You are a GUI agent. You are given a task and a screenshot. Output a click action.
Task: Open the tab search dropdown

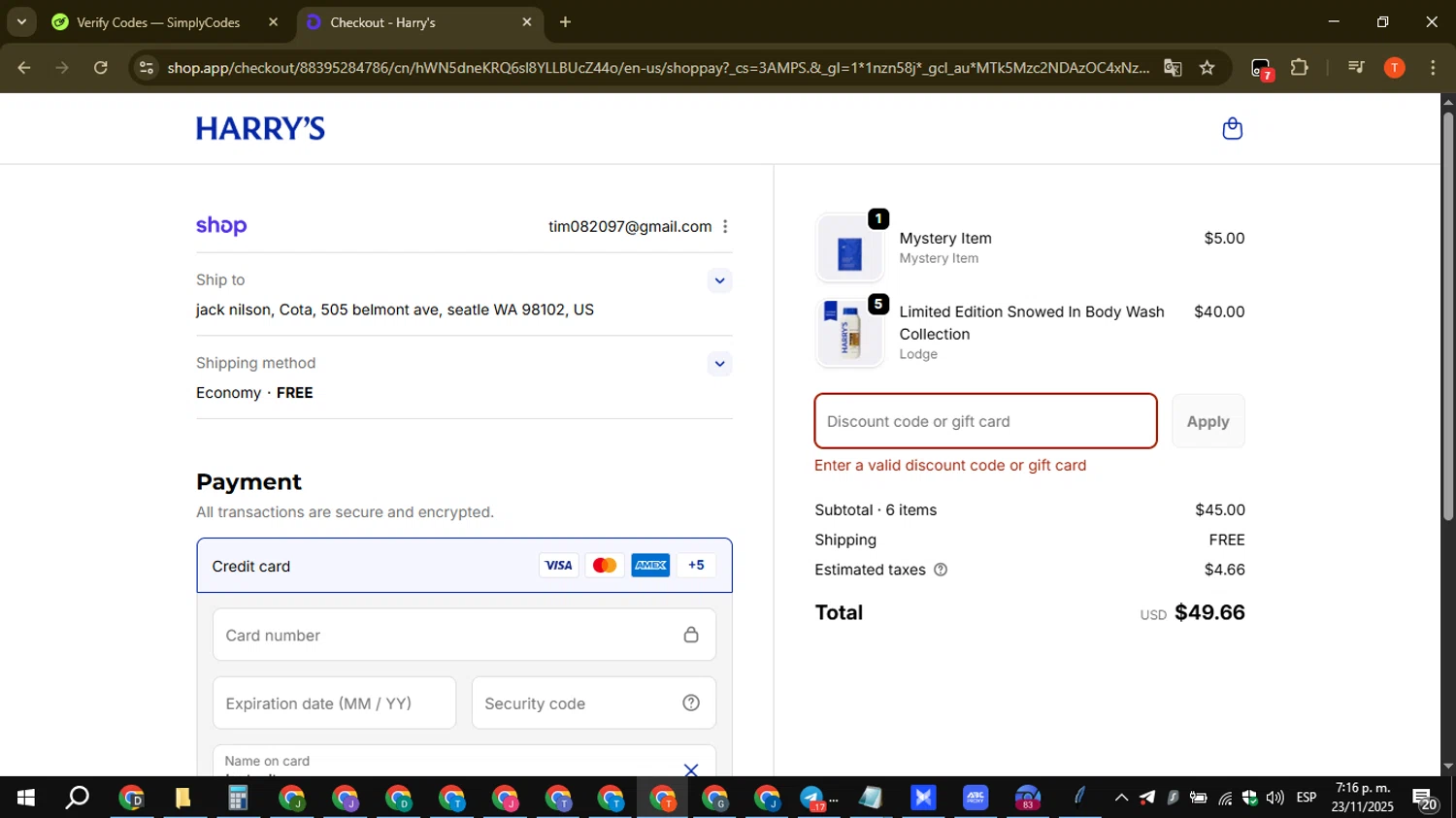[21, 21]
